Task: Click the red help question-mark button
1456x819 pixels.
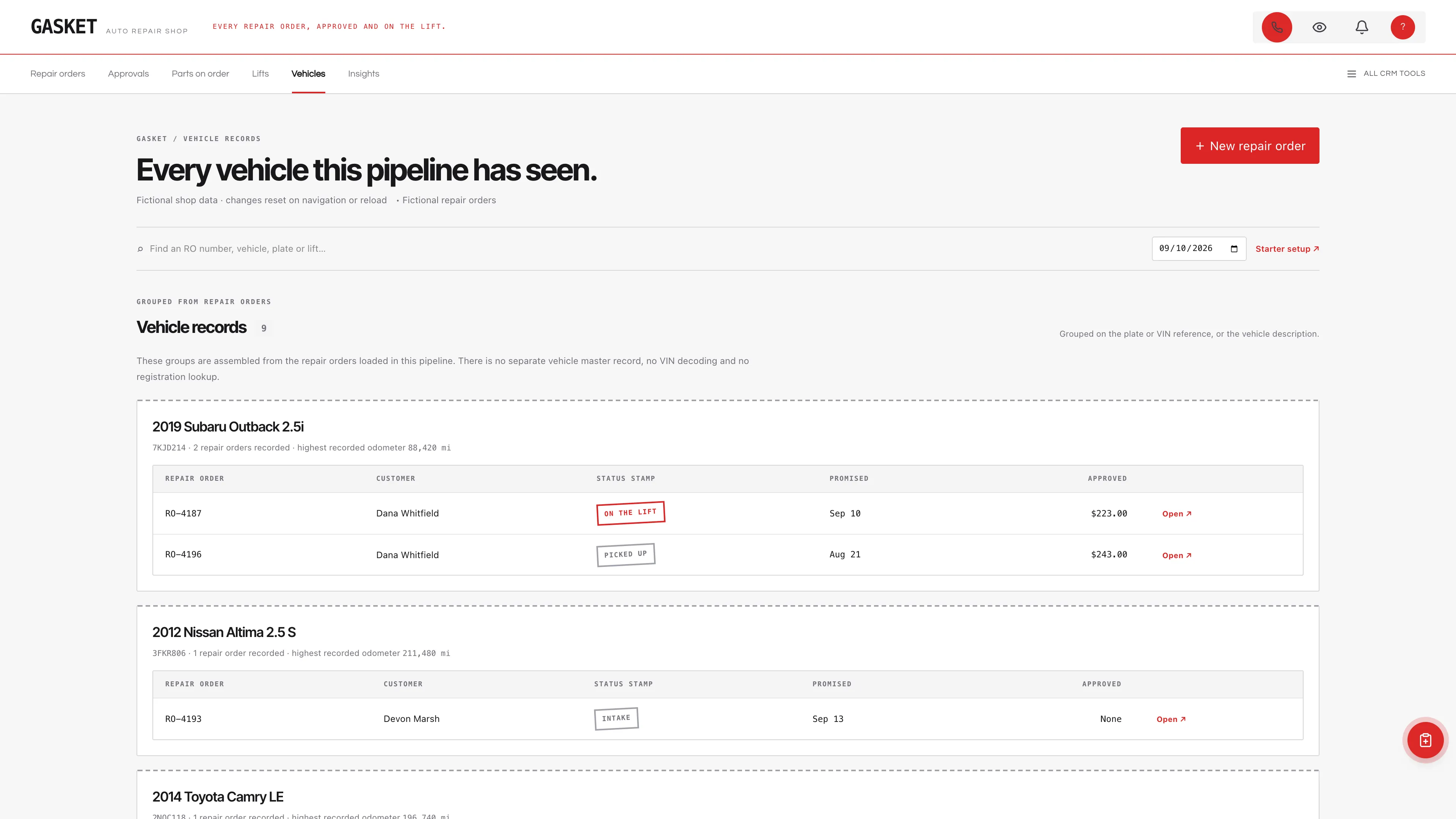Action: click(1402, 27)
